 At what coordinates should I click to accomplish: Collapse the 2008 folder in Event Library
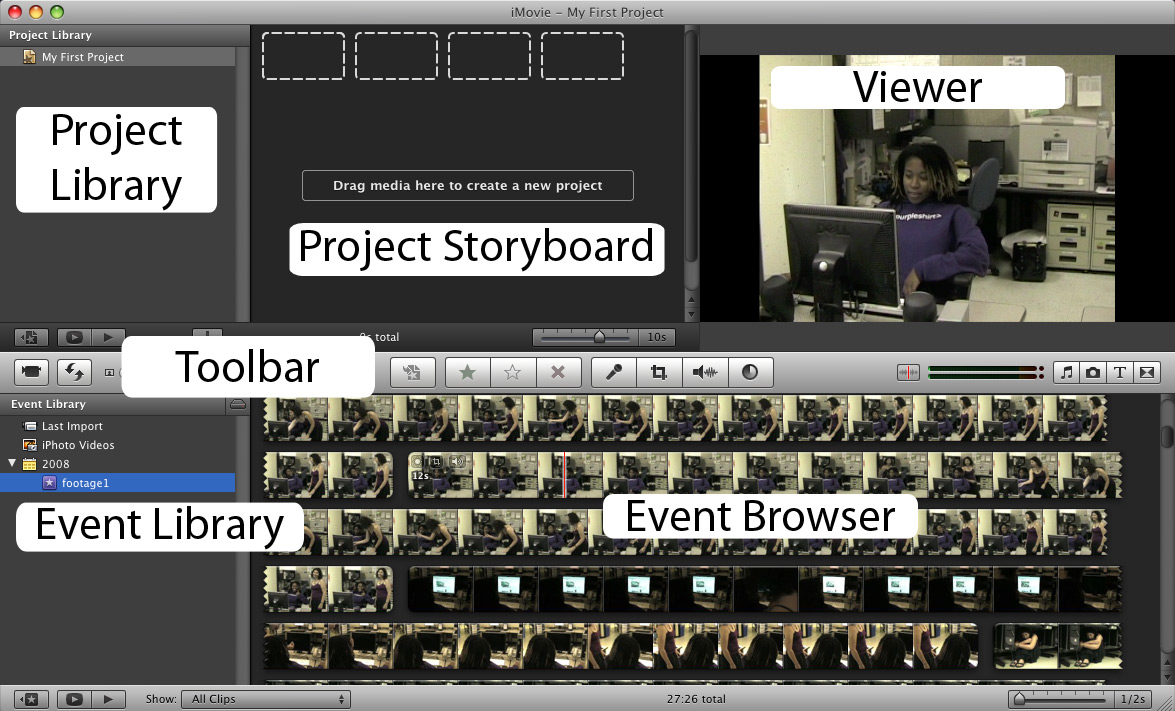[10, 463]
